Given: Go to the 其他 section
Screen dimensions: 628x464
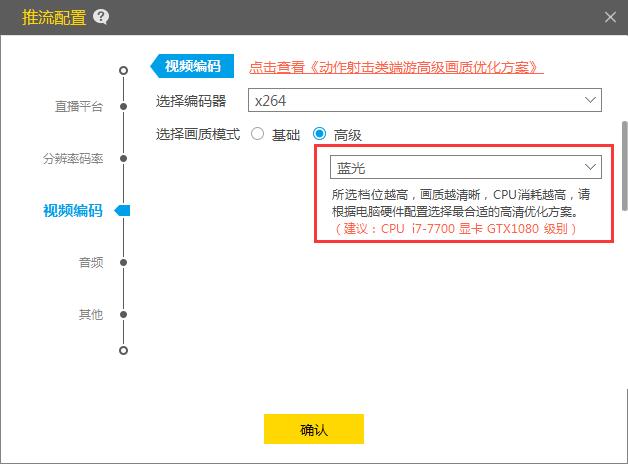Looking at the screenshot, I should pos(91,315).
